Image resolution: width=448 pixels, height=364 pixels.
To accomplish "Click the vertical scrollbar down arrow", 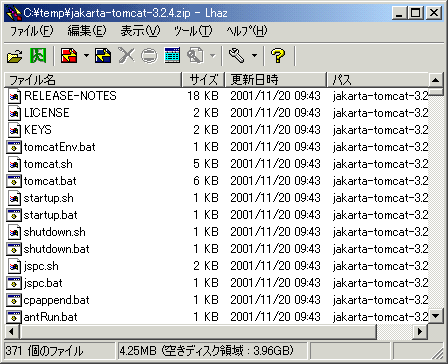I will [x=436, y=316].
